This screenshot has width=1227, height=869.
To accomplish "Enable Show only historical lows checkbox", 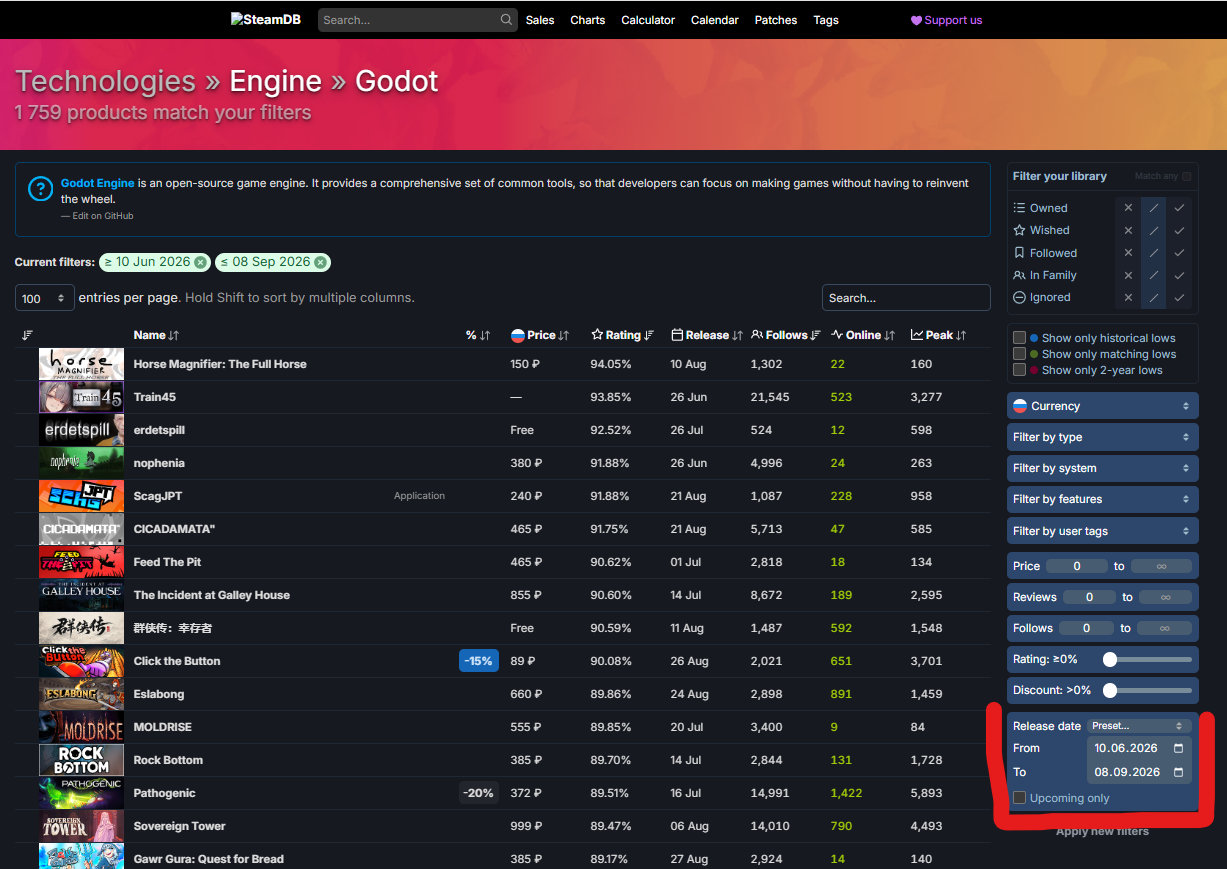I will click(x=1019, y=338).
